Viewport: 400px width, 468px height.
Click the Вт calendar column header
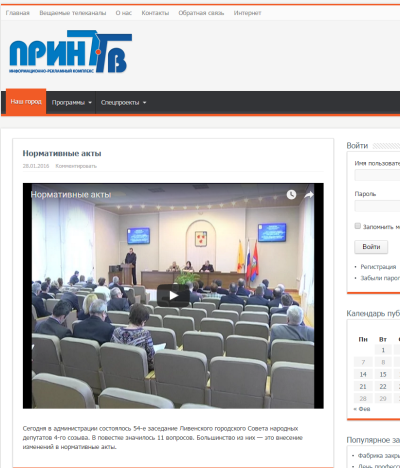383,339
